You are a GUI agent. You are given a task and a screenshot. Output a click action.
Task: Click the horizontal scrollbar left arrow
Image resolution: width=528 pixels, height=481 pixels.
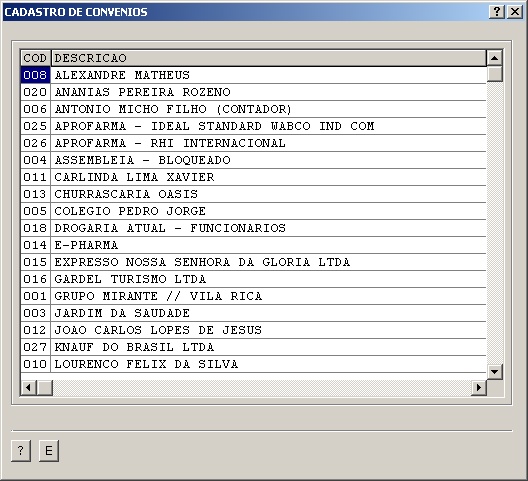click(x=28, y=387)
